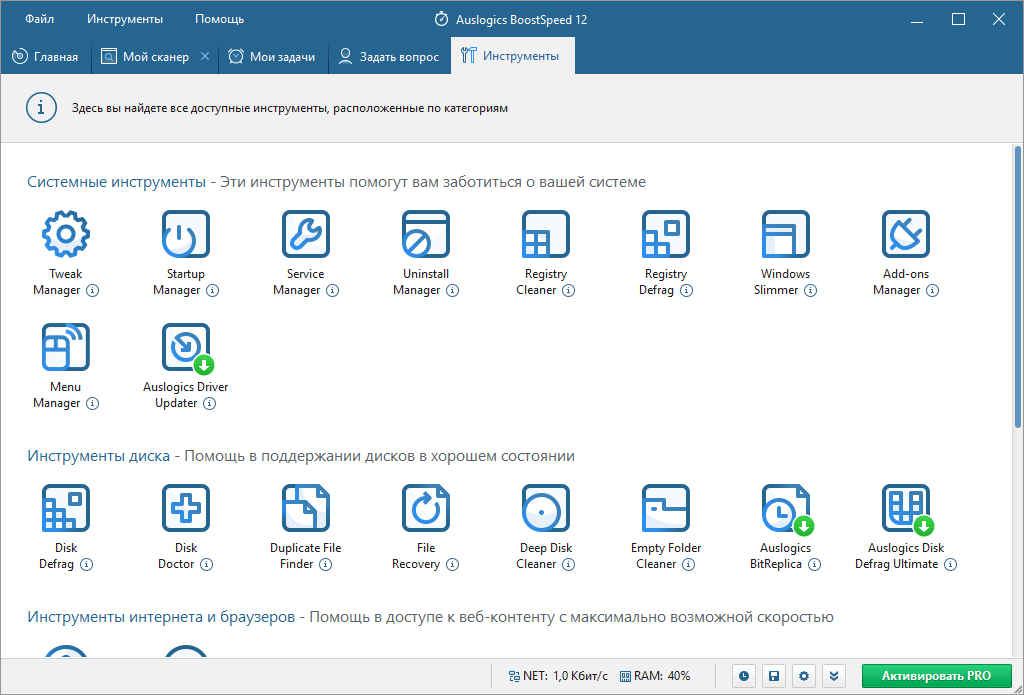Show info for Menu Manager

[x=93, y=403]
